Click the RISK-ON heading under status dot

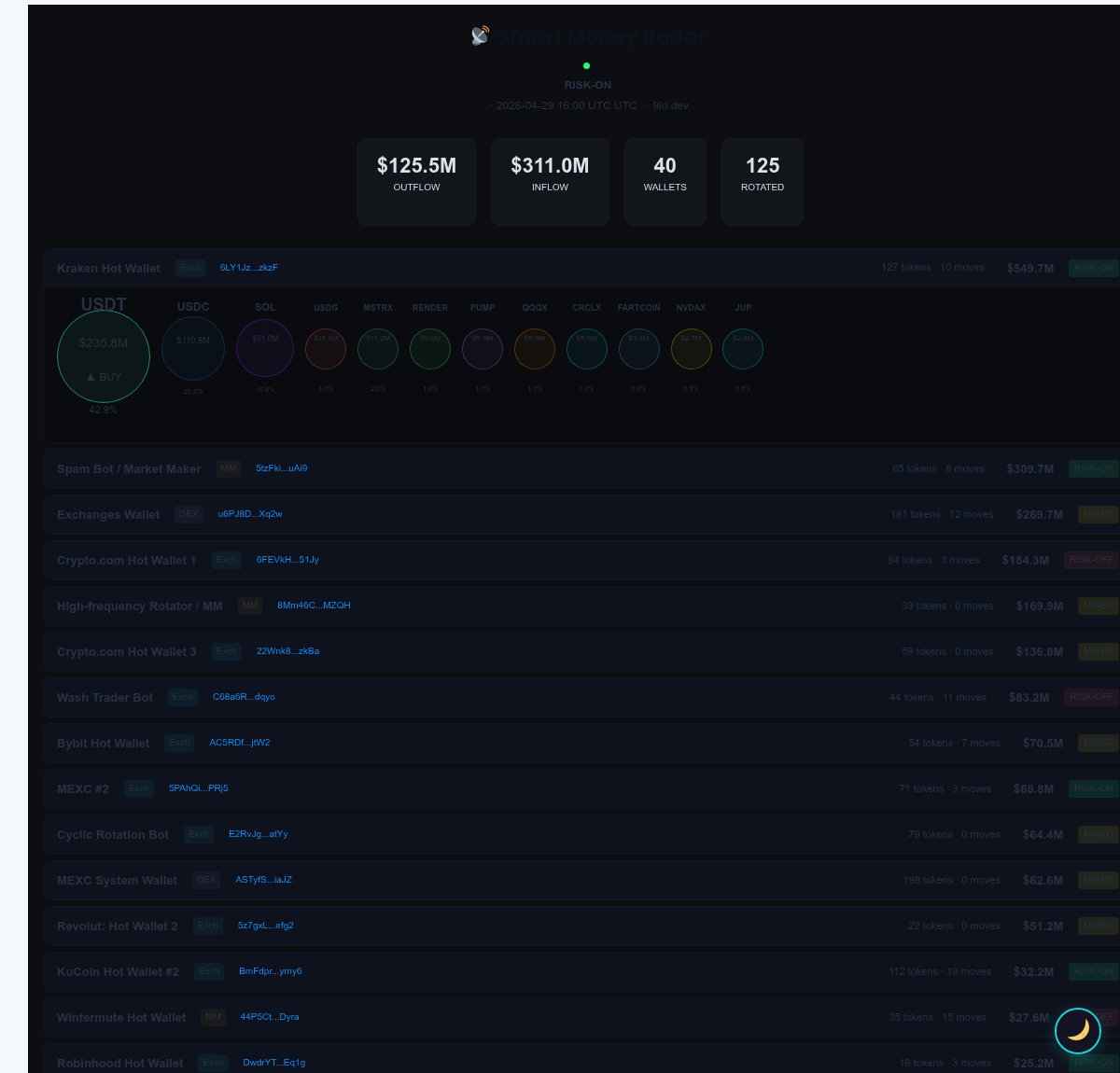(x=588, y=85)
